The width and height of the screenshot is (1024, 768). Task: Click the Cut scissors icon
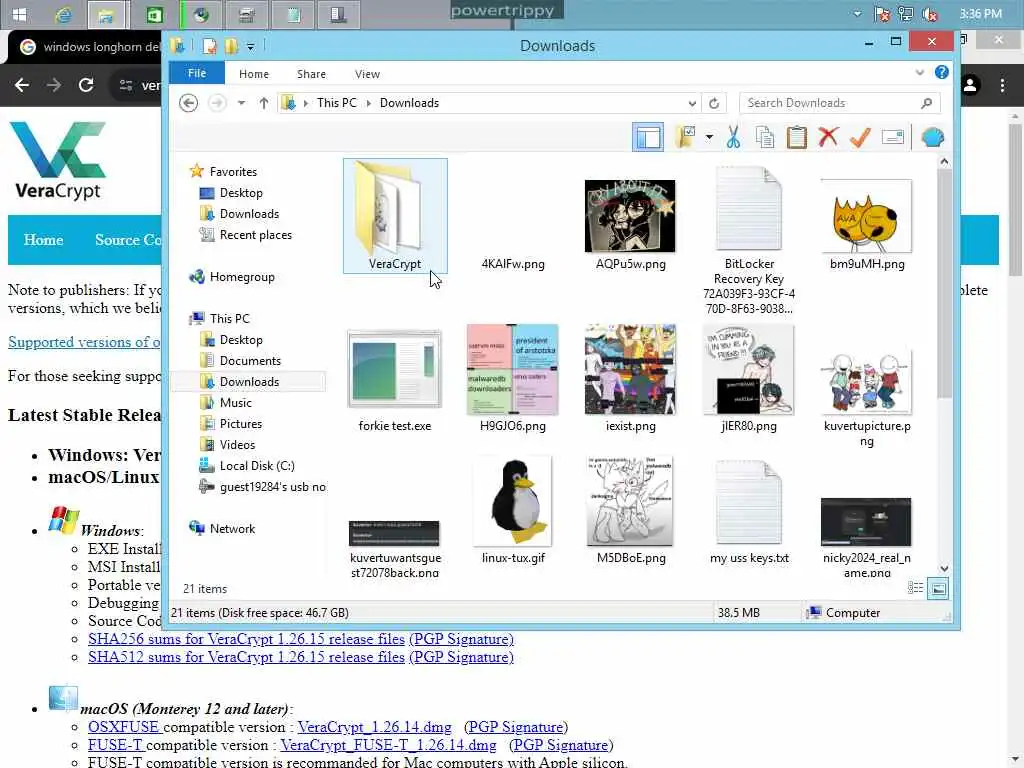733,137
